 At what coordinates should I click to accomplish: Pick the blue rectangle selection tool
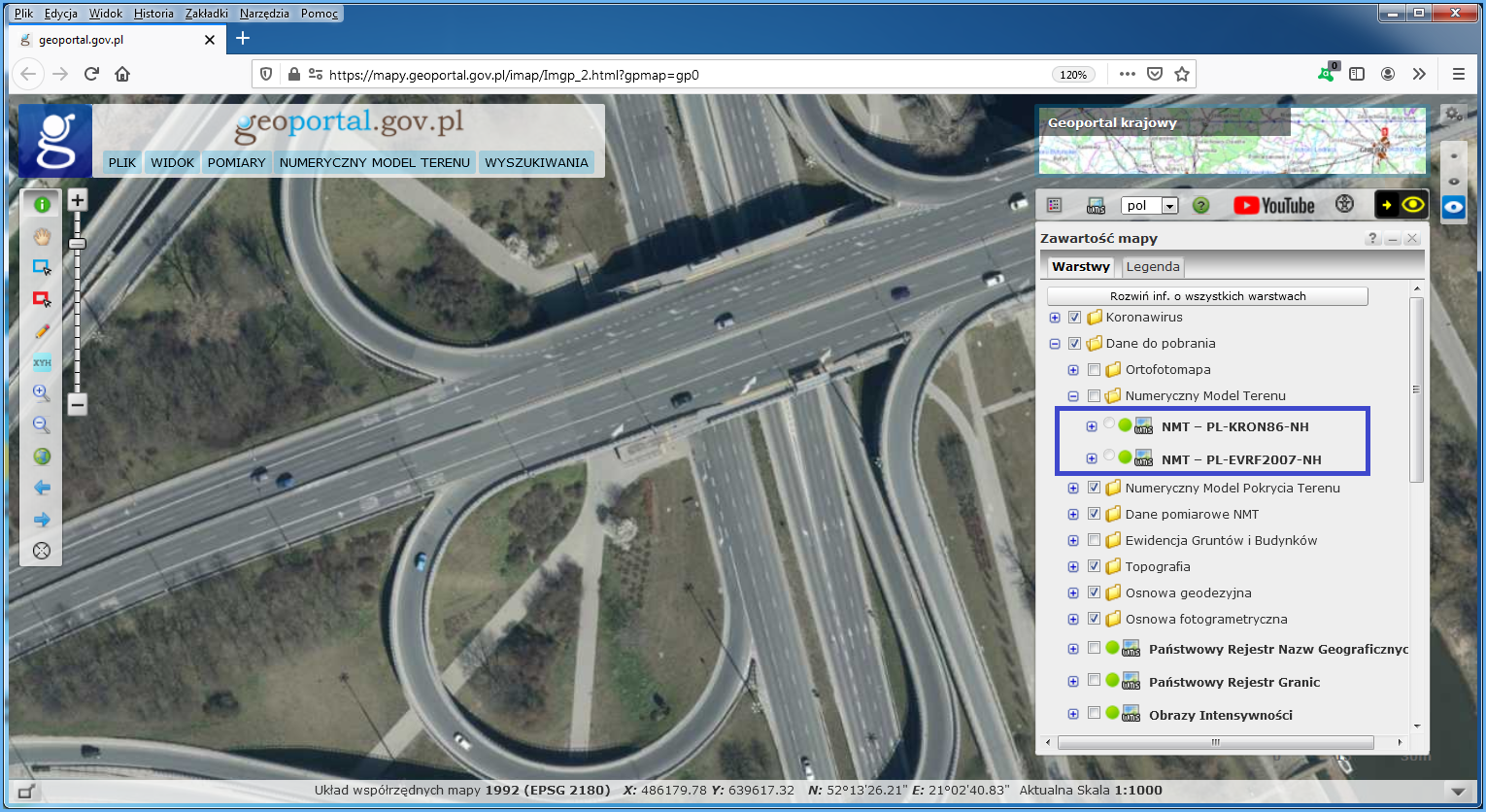click(x=42, y=267)
